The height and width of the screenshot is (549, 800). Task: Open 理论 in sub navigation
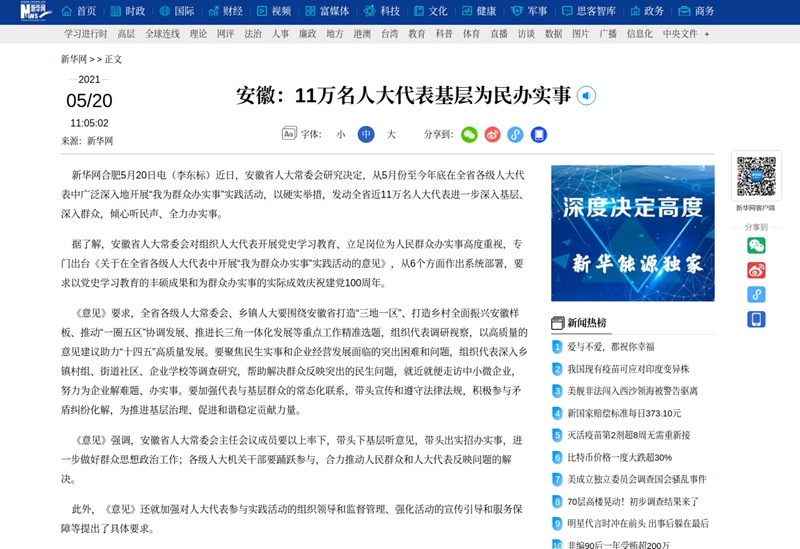tap(198, 34)
